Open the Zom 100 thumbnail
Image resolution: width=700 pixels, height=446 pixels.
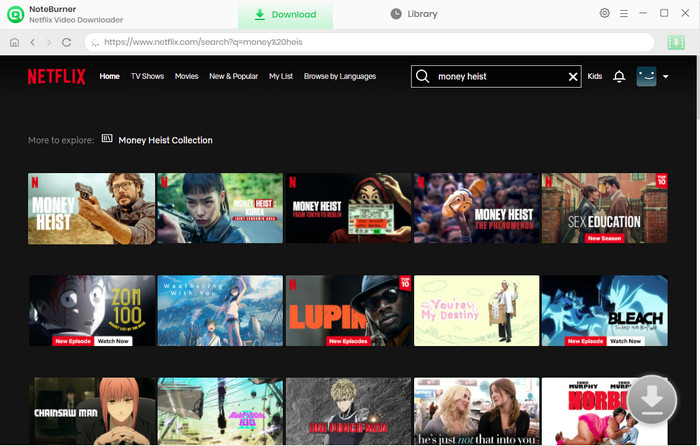(92, 311)
